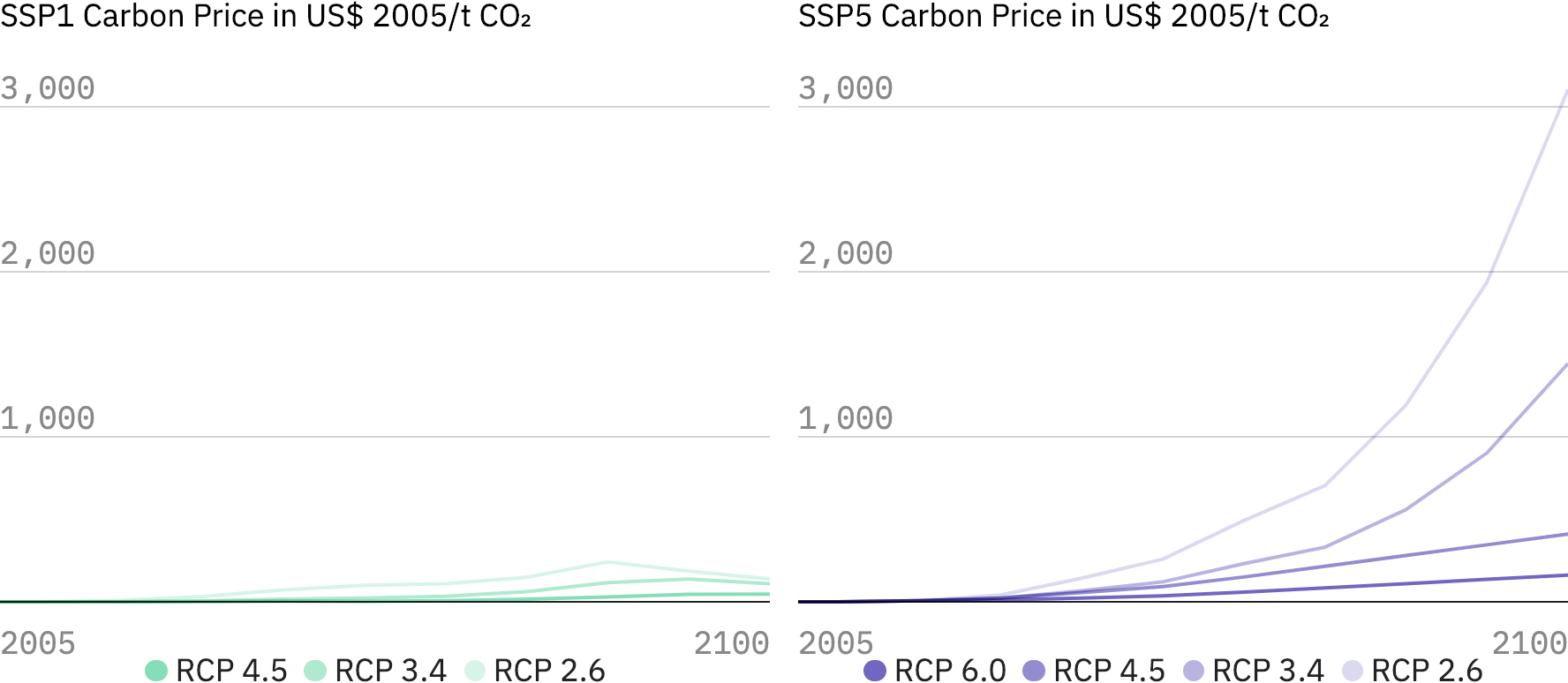Click the pale purple RCP 2.6 legend dot
The image size is (1568, 683).
coord(1353,671)
